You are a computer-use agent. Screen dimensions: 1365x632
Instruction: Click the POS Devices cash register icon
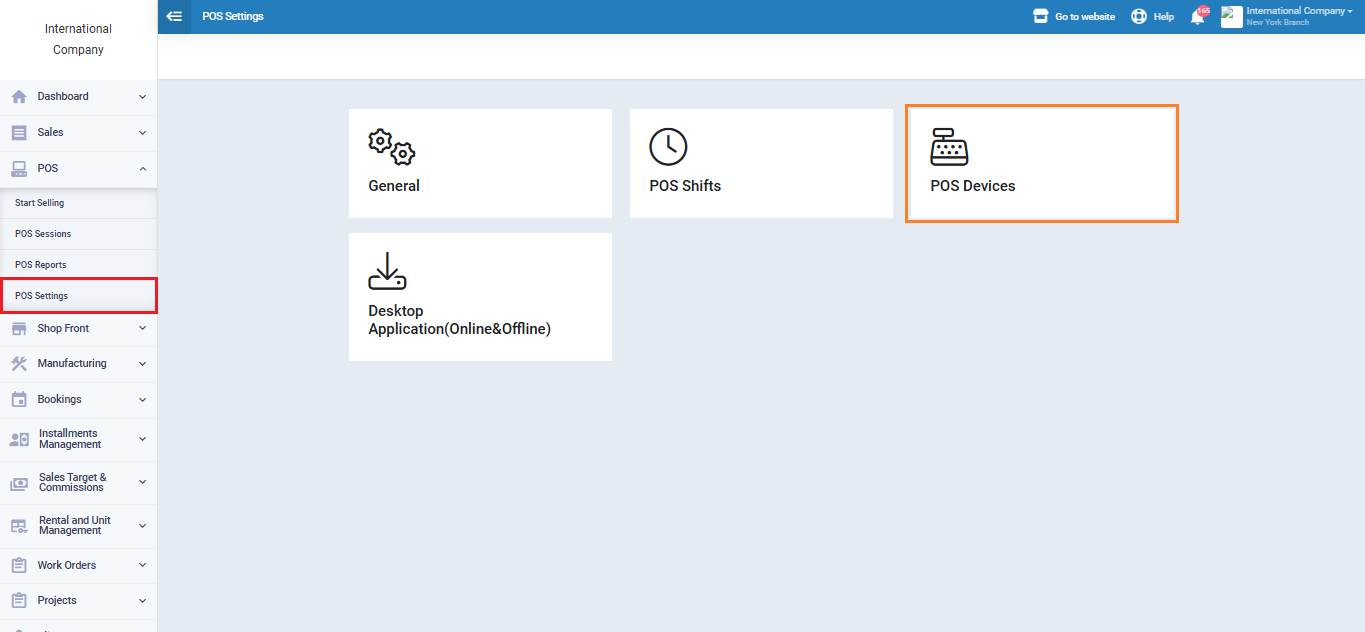[x=949, y=147]
